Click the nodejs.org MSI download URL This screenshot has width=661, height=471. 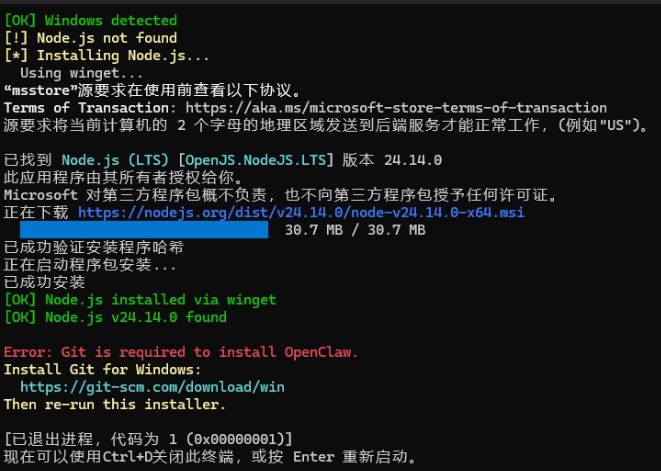point(301,213)
